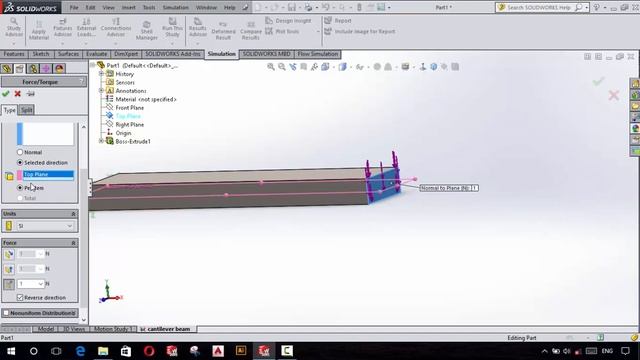Select the Selected direction radio option
Screen dimensions: 640x360
pos(20,162)
